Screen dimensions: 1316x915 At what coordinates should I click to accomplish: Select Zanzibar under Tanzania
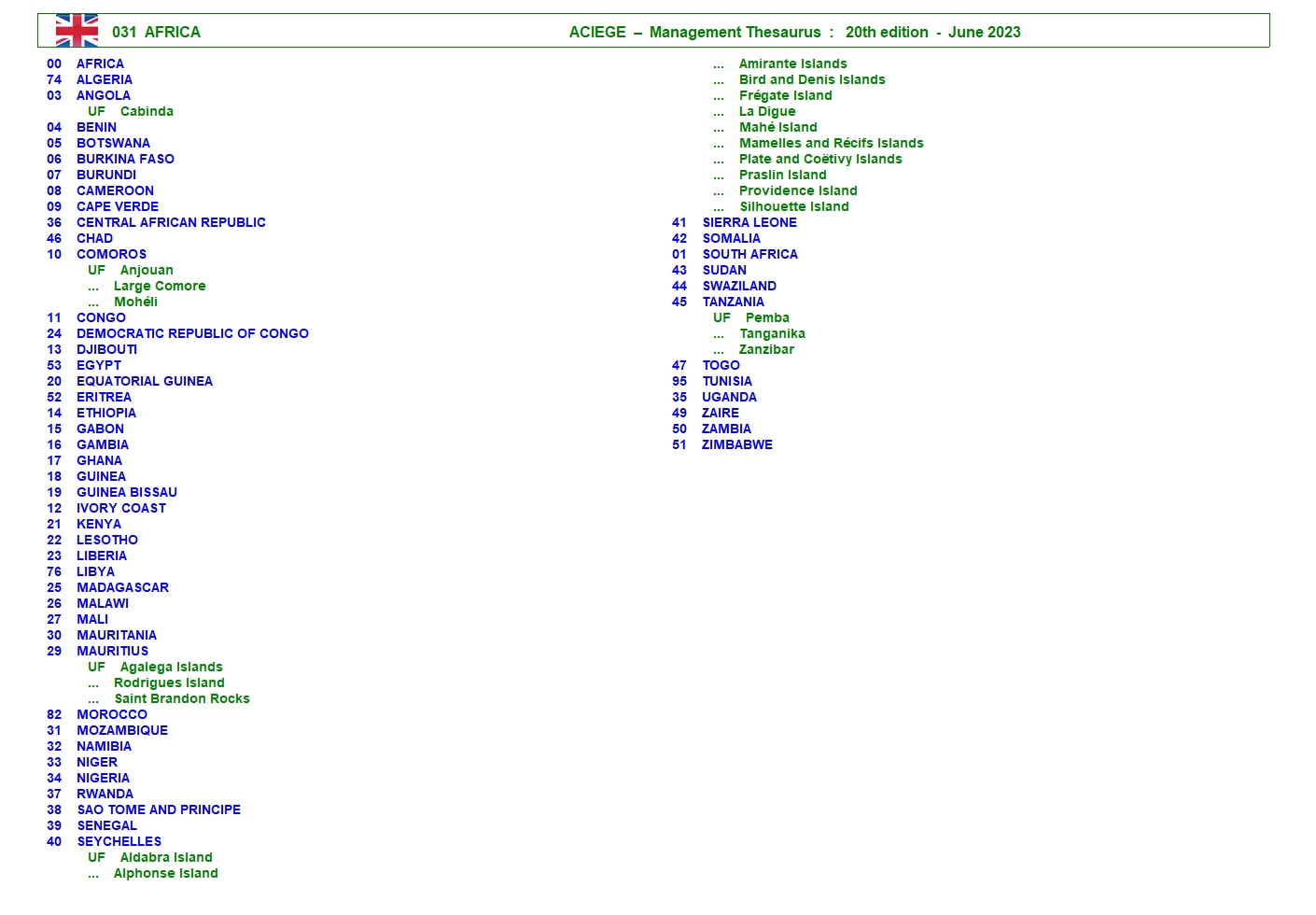click(766, 349)
